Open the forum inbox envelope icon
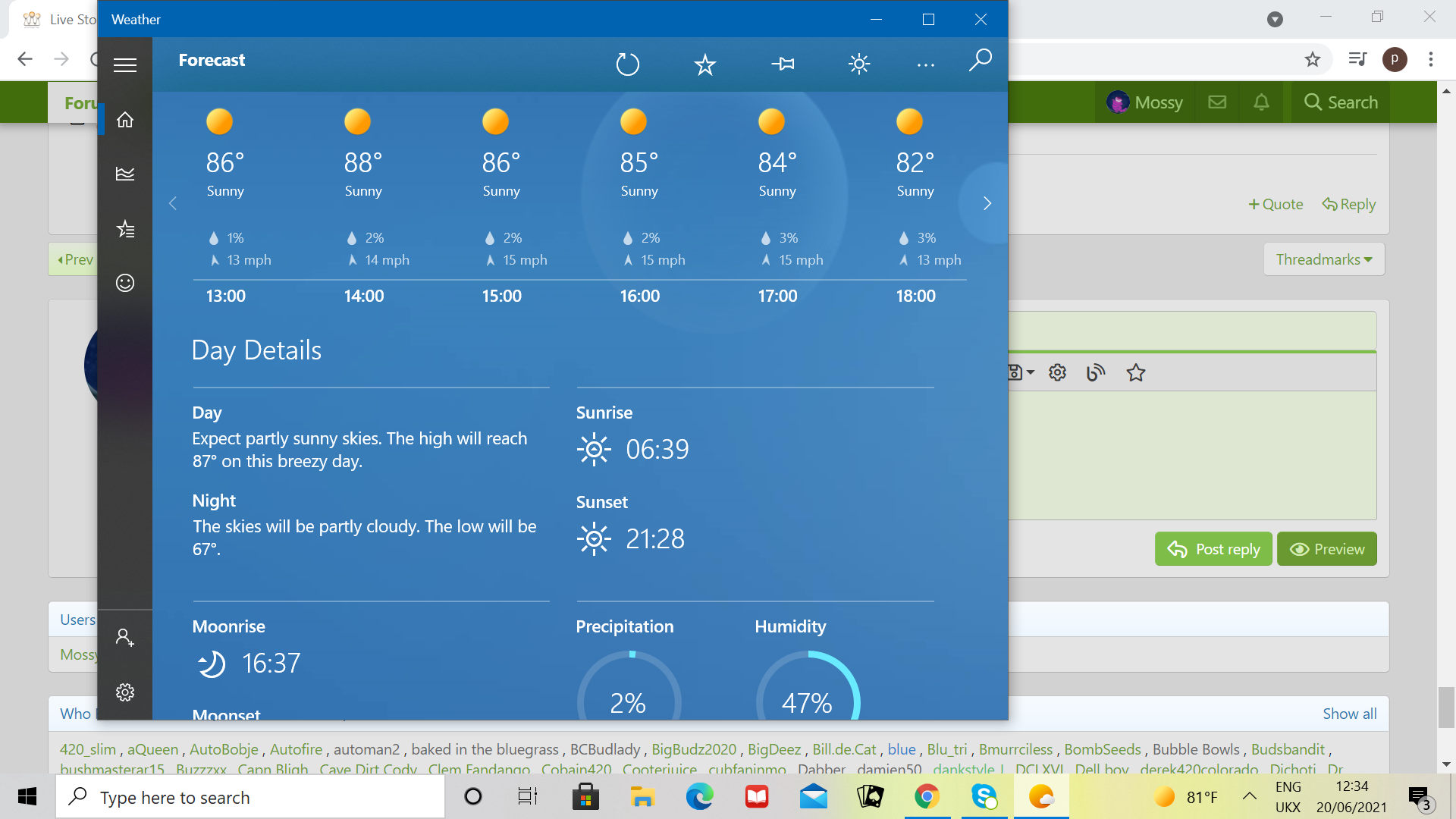Image resolution: width=1456 pixels, height=819 pixels. click(1217, 102)
